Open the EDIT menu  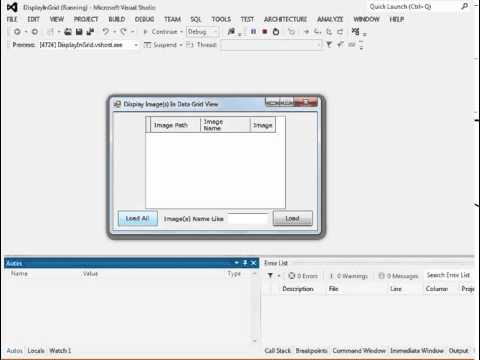click(x=33, y=19)
